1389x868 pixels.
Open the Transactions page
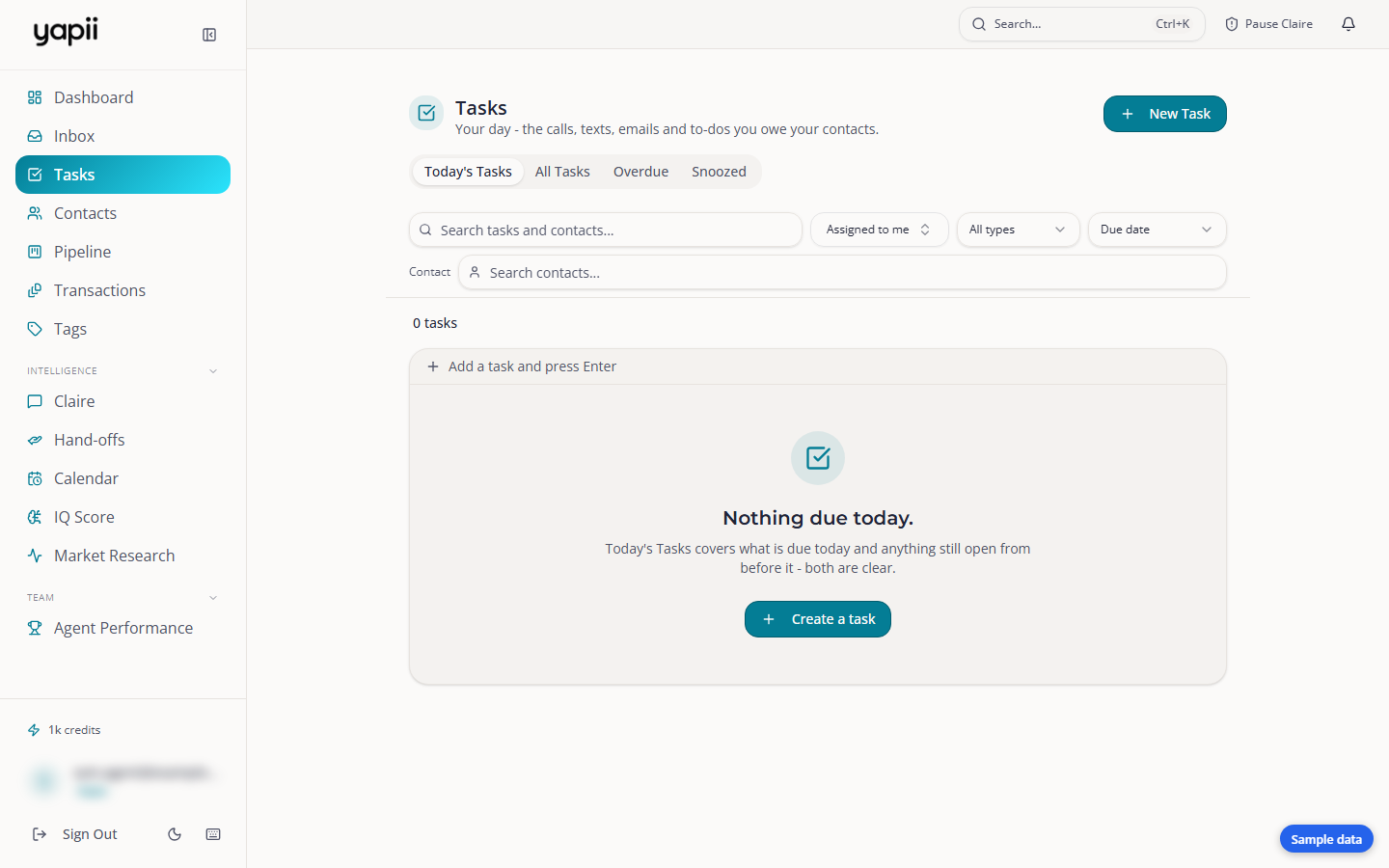pyautogui.click(x=123, y=290)
